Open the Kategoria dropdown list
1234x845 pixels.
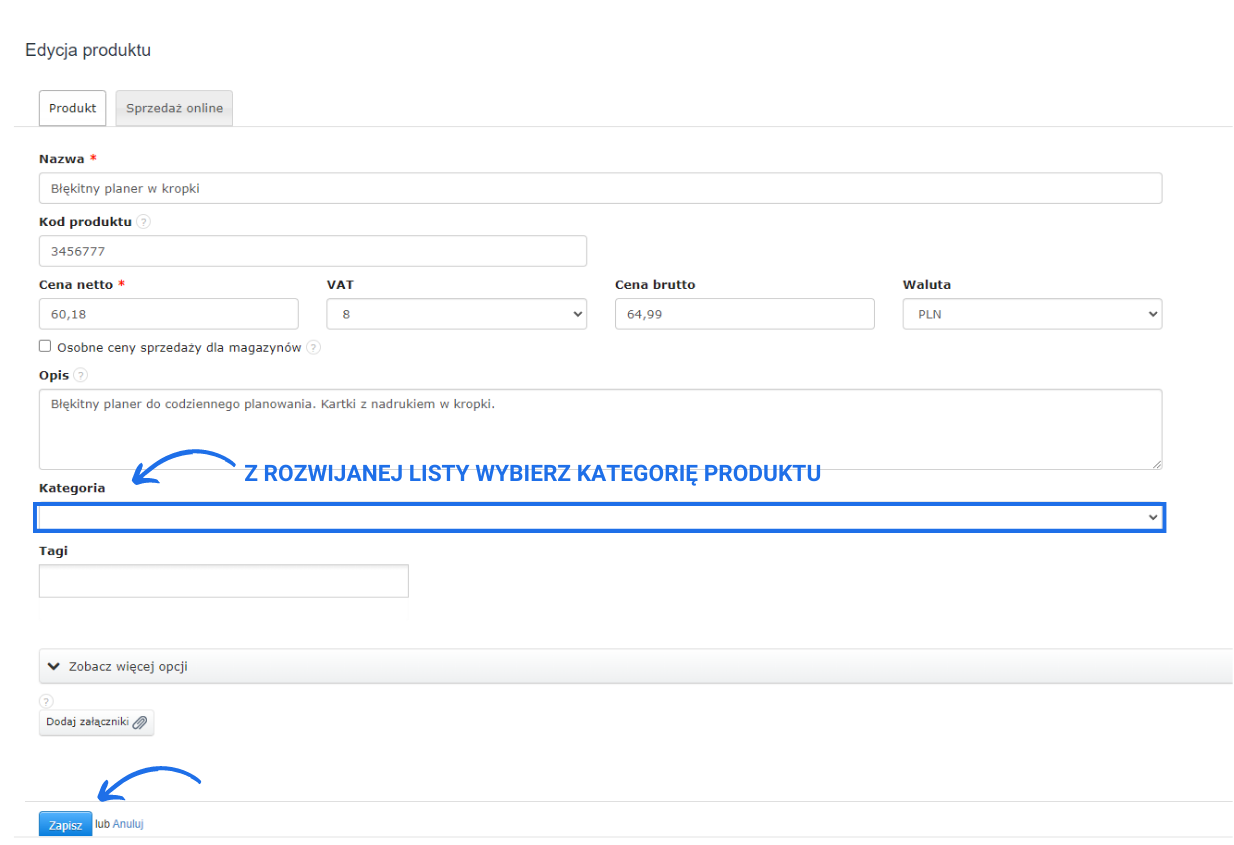click(600, 517)
